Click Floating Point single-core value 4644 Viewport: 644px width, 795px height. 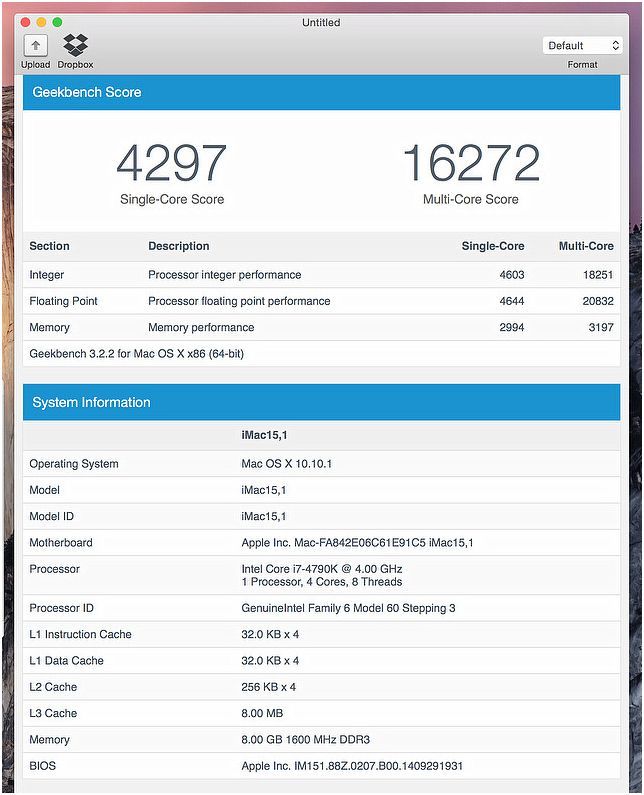[512, 301]
